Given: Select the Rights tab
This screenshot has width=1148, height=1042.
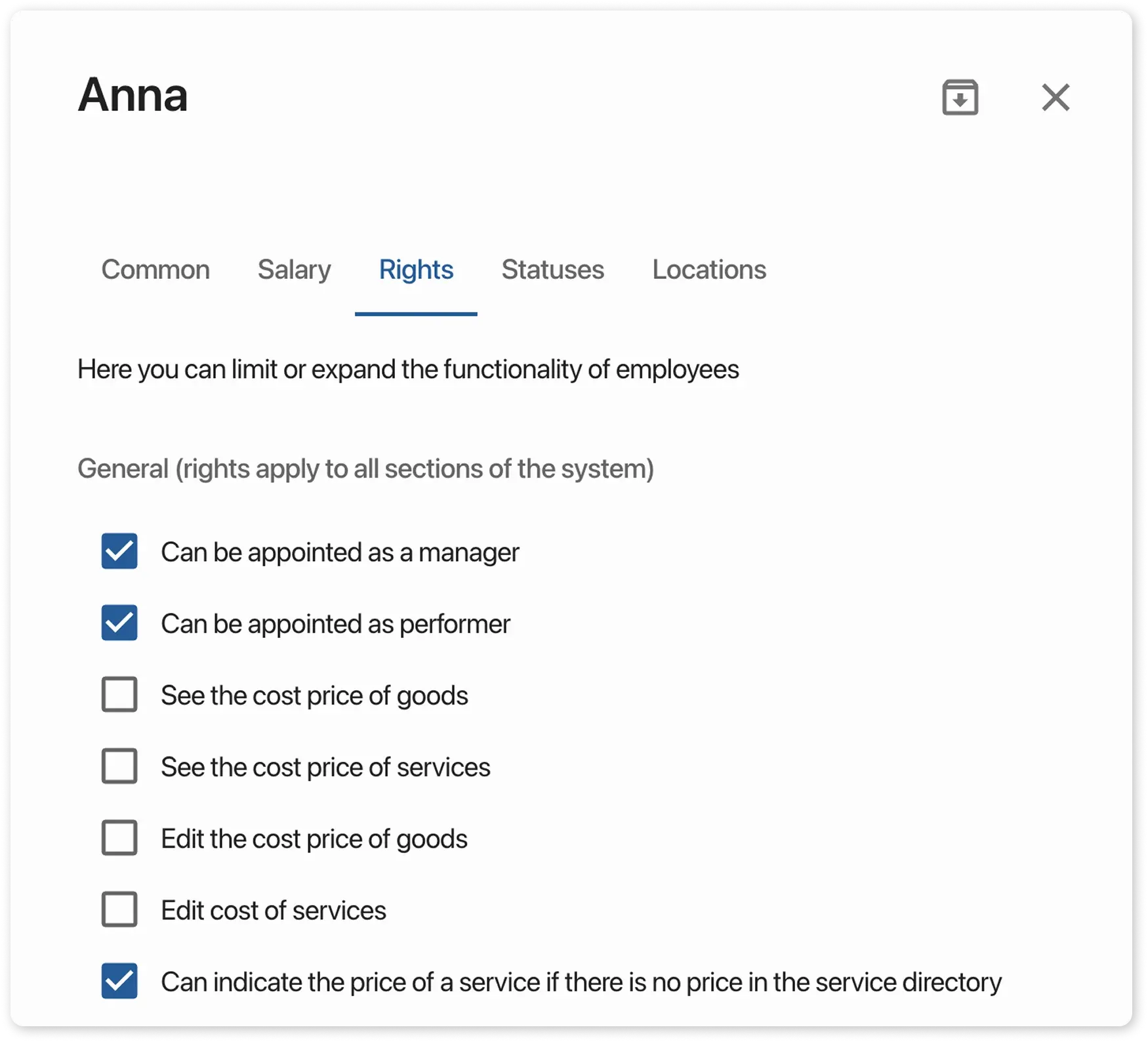Looking at the screenshot, I should (416, 270).
